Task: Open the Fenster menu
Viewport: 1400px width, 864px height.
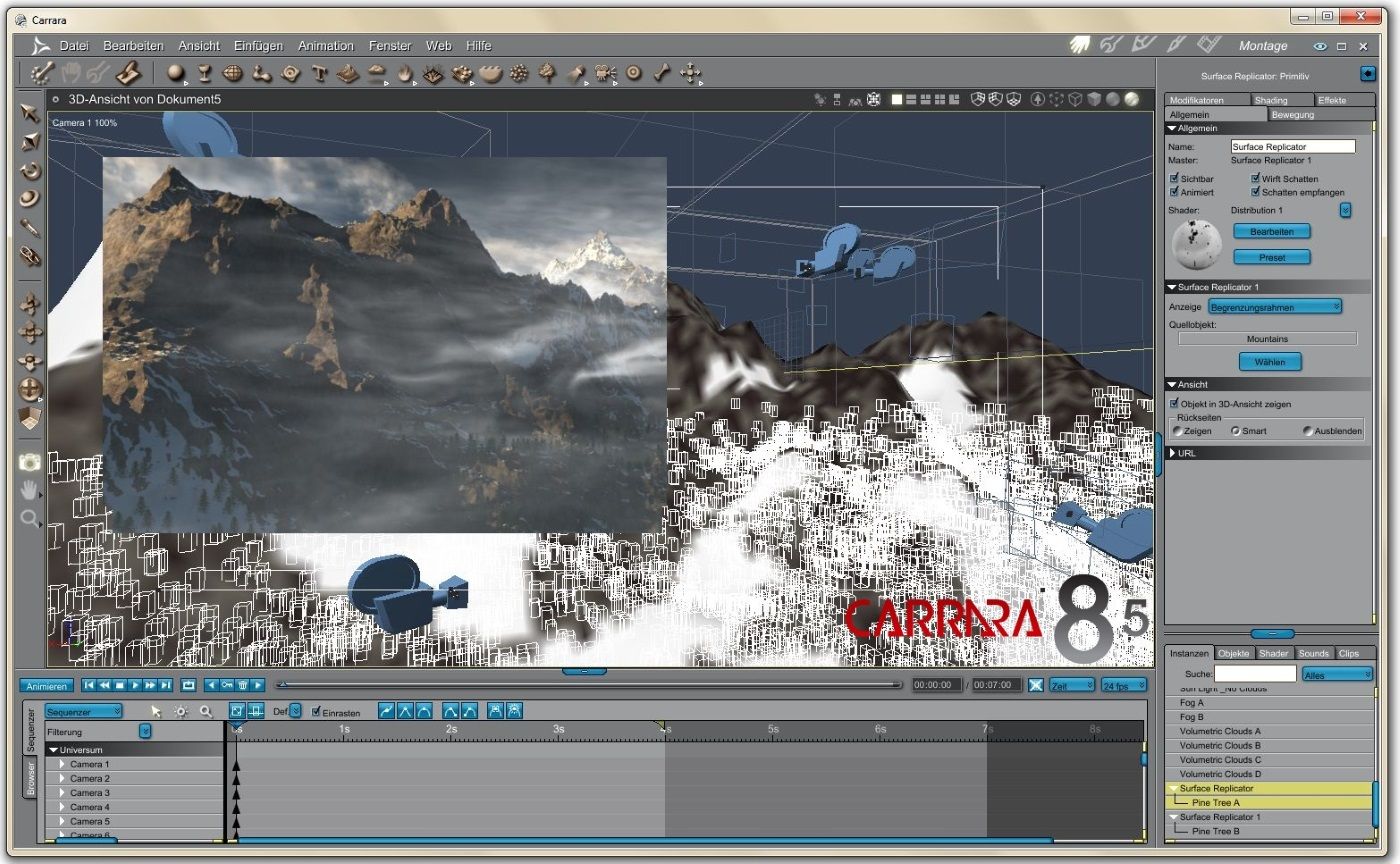Action: [390, 46]
